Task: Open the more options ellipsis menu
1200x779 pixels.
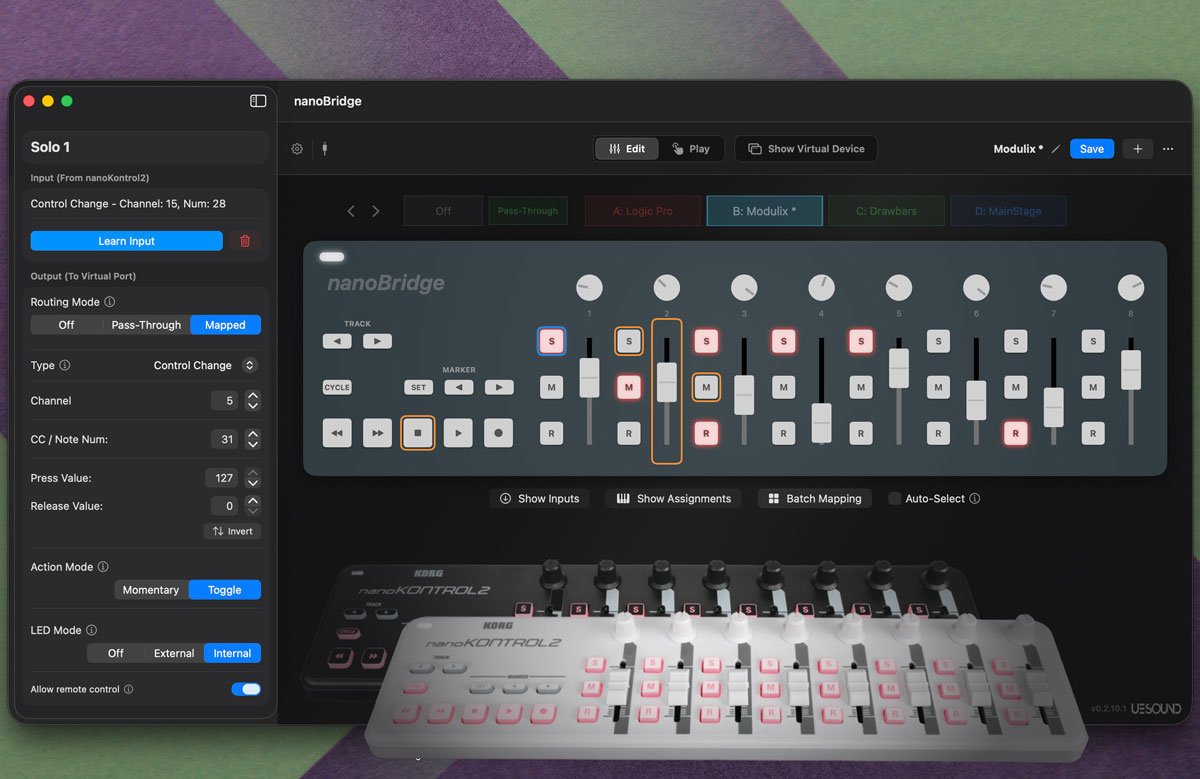Action: point(1168,149)
